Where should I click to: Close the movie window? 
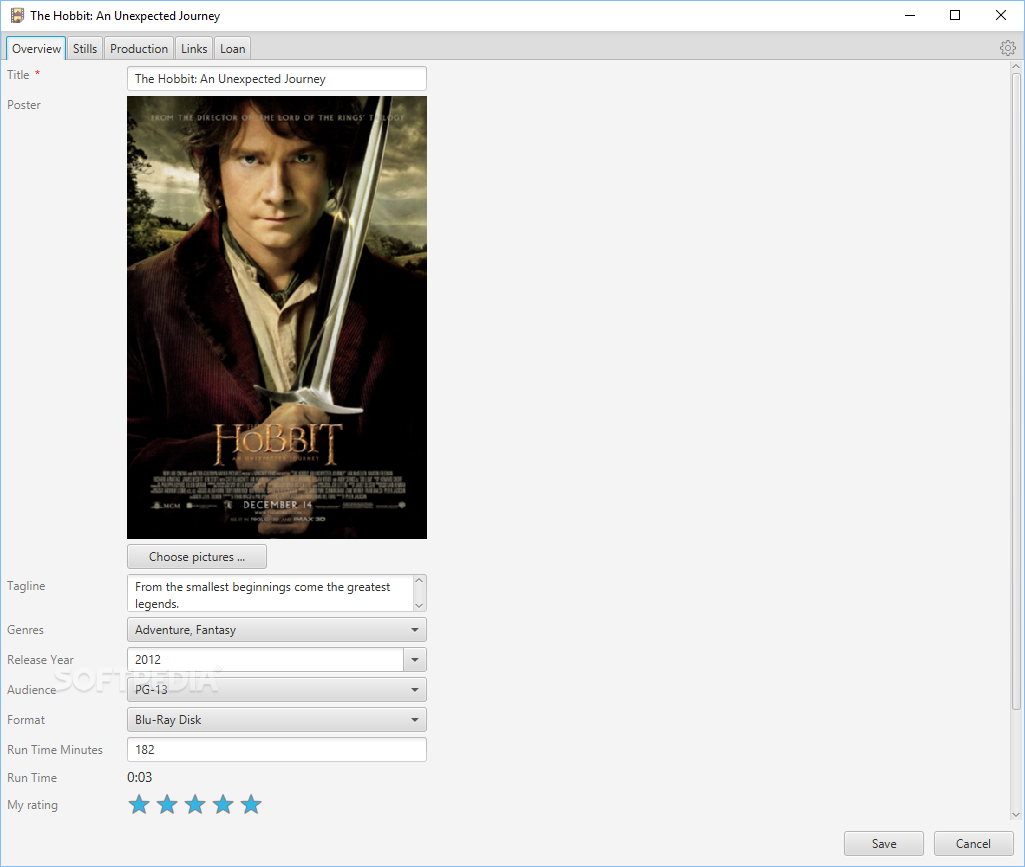(x=1001, y=16)
